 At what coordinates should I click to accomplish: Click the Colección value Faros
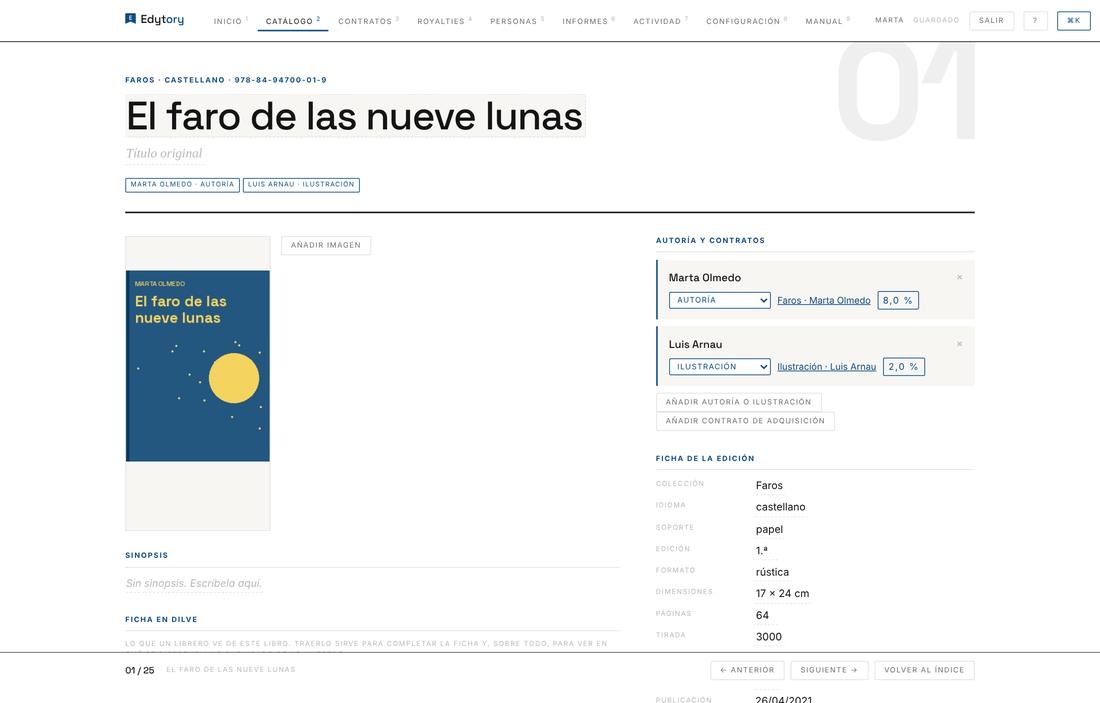[769, 486]
